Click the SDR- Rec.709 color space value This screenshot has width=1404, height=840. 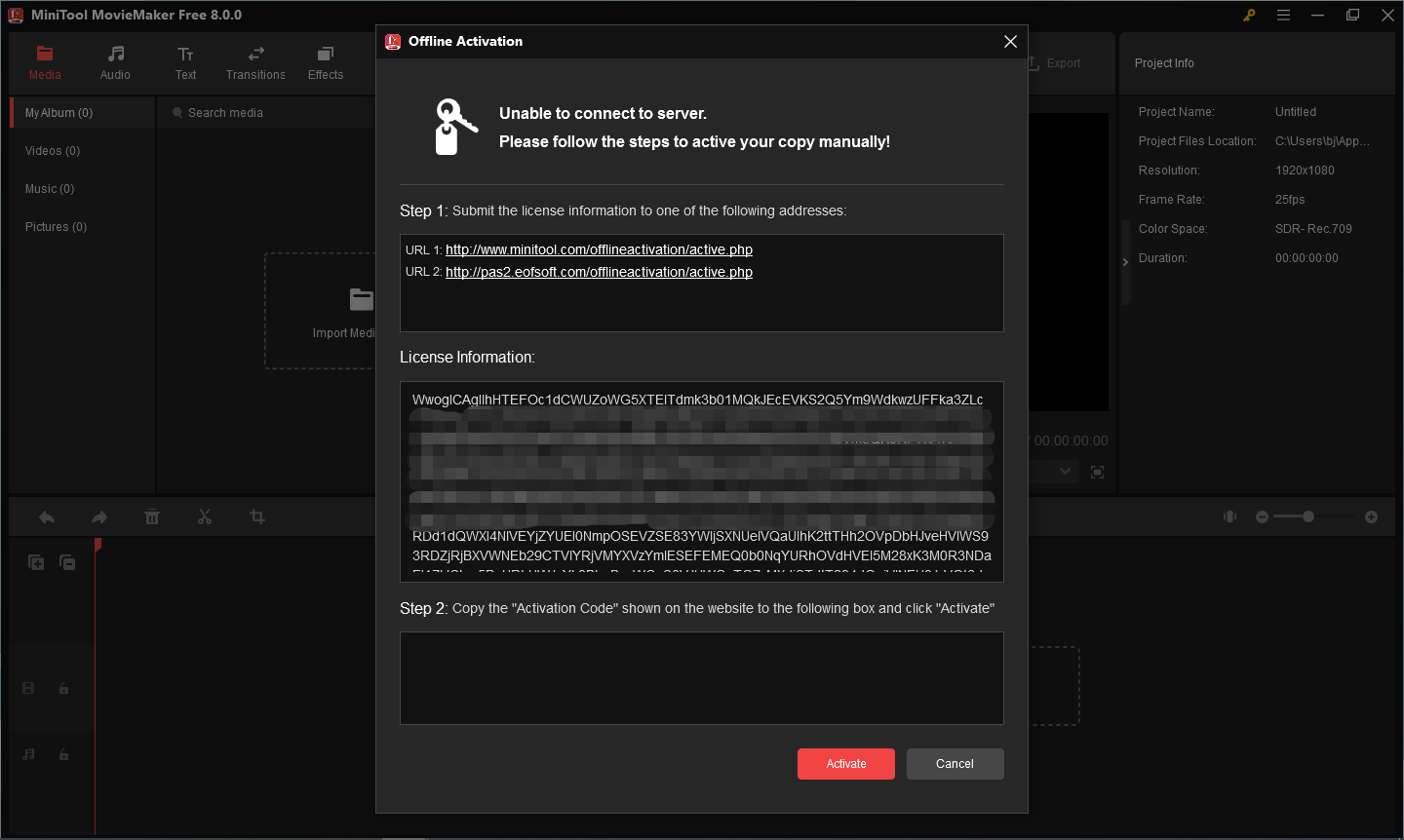tap(1313, 229)
